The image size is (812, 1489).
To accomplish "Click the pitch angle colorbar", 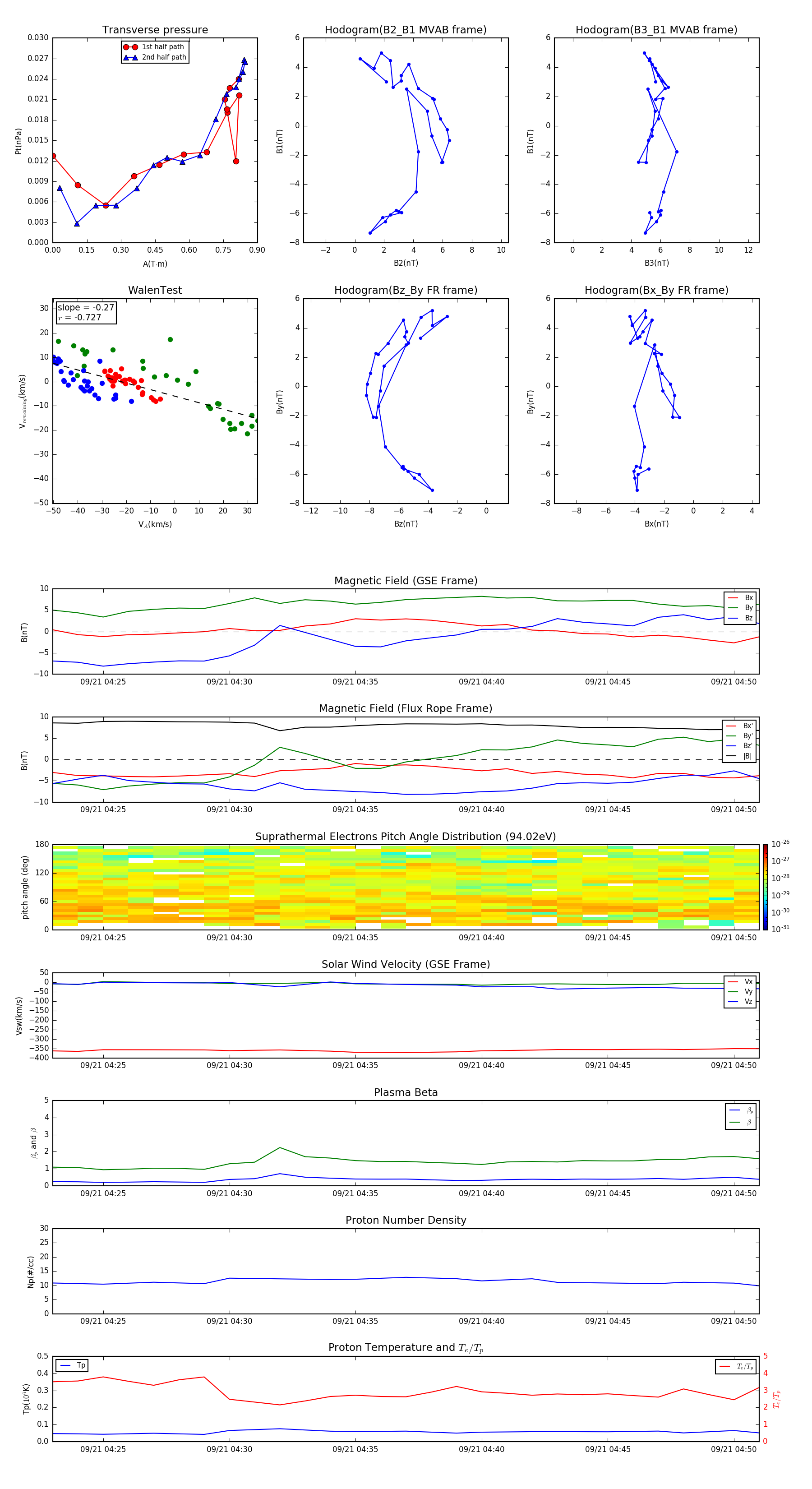I will [x=765, y=887].
